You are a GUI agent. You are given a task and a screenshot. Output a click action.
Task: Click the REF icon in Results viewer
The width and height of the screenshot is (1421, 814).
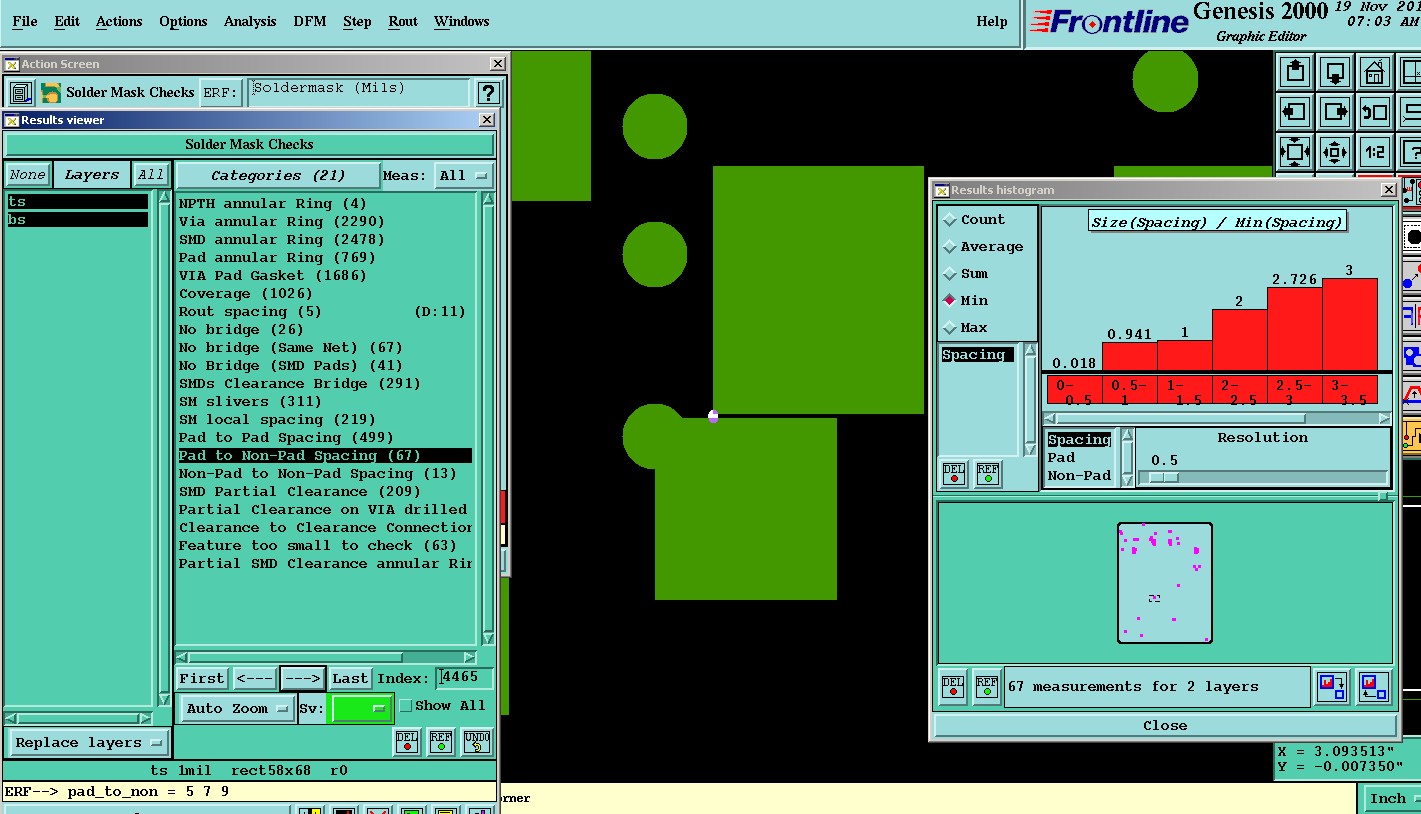pyautogui.click(x=441, y=741)
